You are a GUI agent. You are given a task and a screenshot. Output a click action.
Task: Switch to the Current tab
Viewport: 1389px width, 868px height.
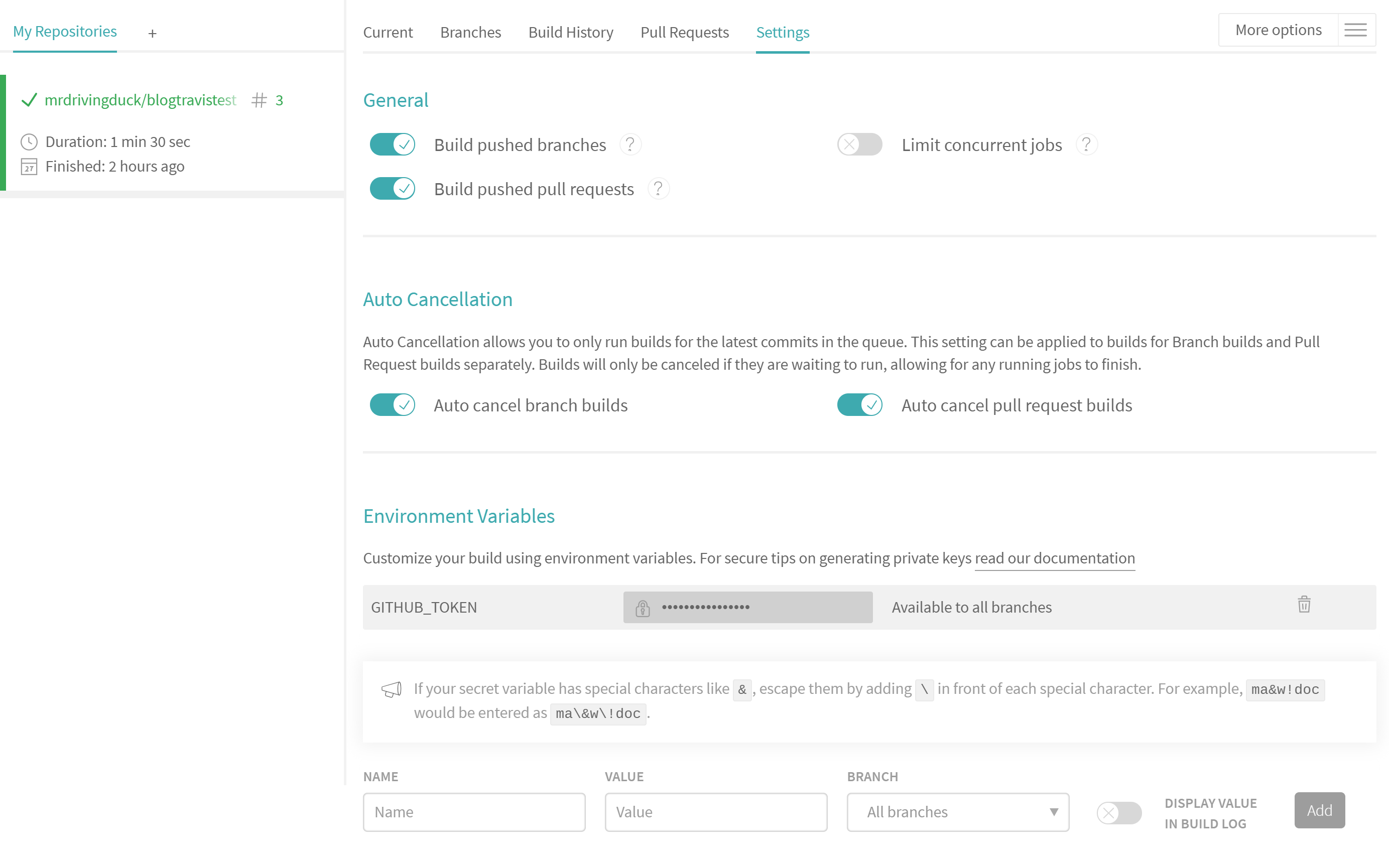coord(388,32)
